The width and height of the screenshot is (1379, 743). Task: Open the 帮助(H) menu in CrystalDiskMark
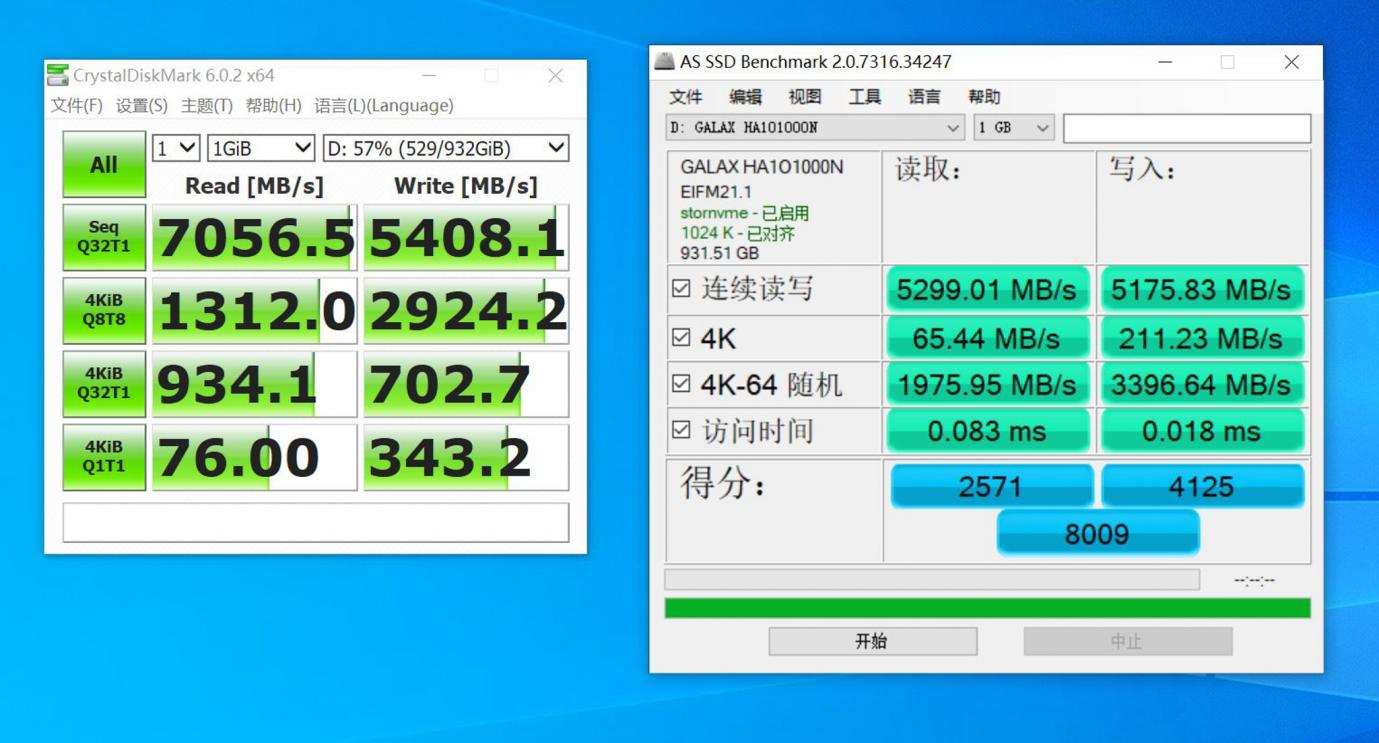click(x=273, y=105)
